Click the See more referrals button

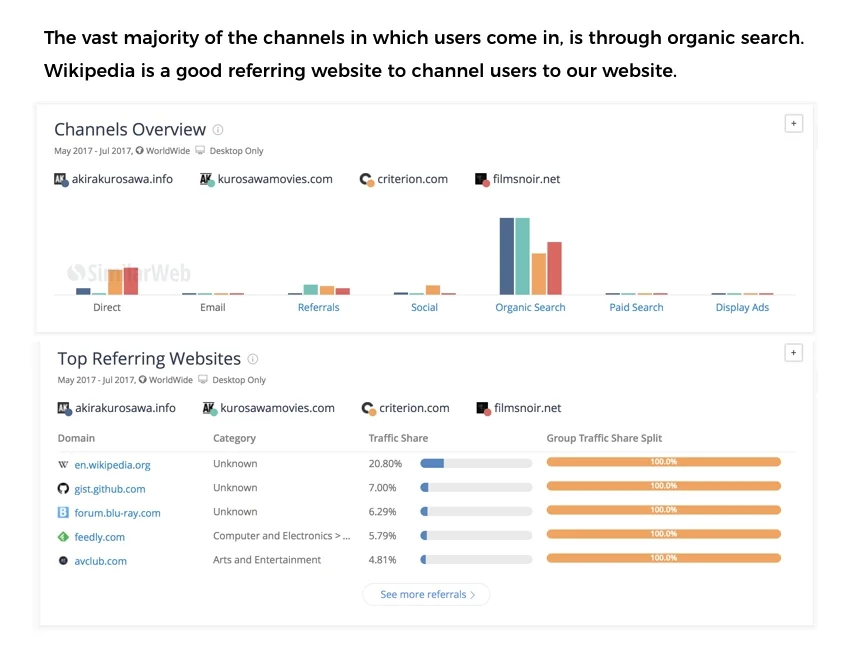pos(426,594)
